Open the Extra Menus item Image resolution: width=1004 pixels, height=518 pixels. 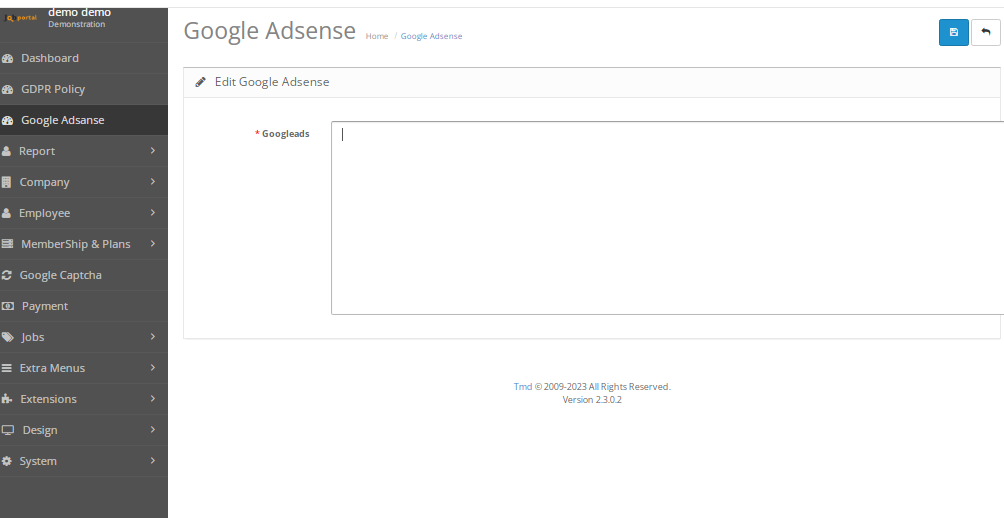52,368
